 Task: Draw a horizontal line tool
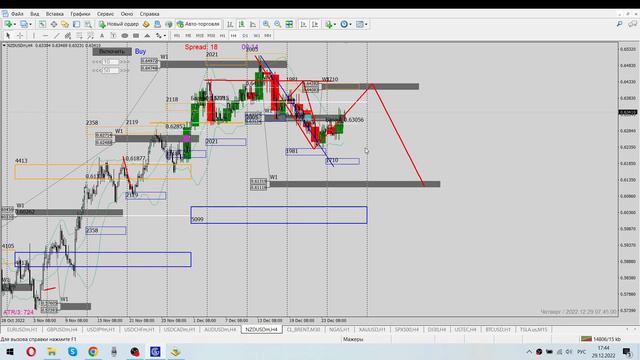pyautogui.click(x=45, y=36)
